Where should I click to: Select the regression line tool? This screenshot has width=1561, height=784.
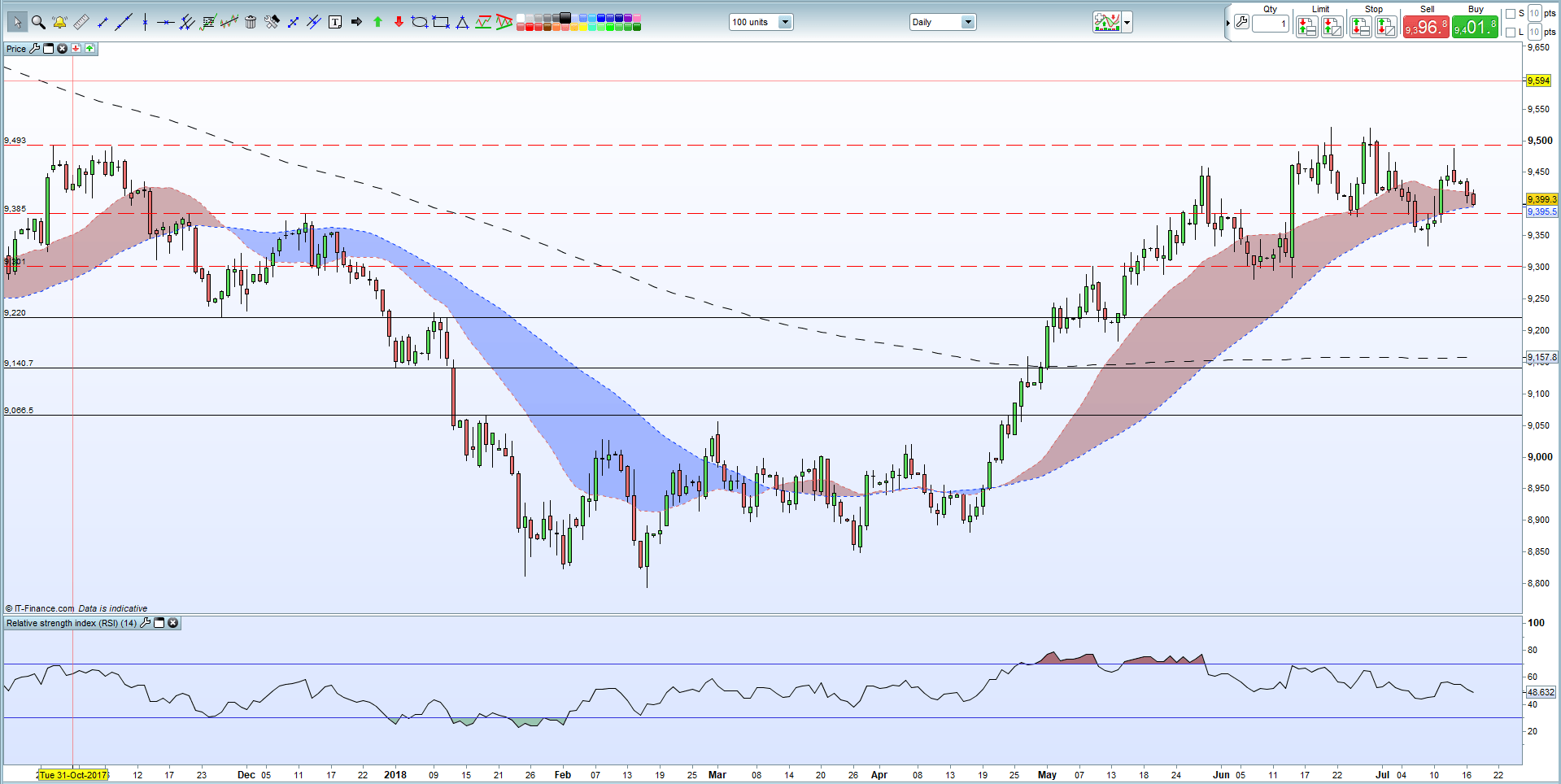click(229, 22)
